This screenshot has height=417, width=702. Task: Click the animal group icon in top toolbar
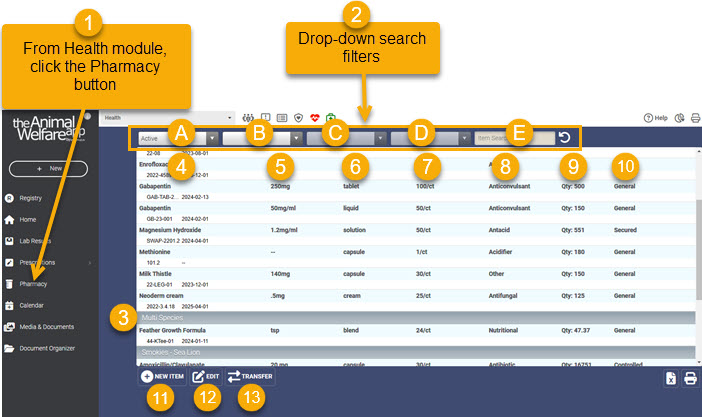click(x=248, y=118)
